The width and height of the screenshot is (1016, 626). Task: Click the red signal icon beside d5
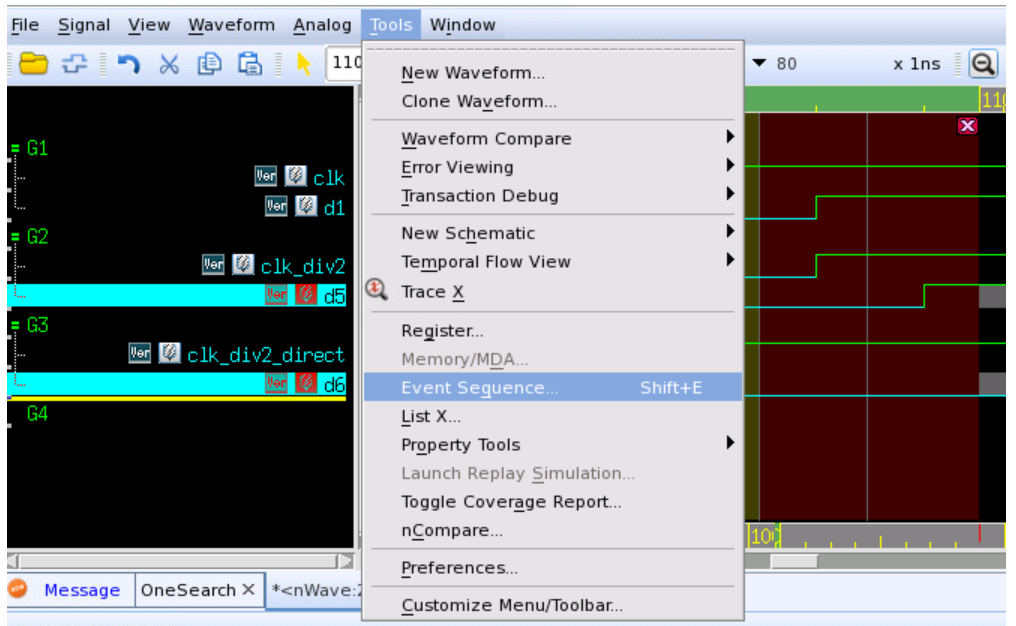[x=306, y=295]
